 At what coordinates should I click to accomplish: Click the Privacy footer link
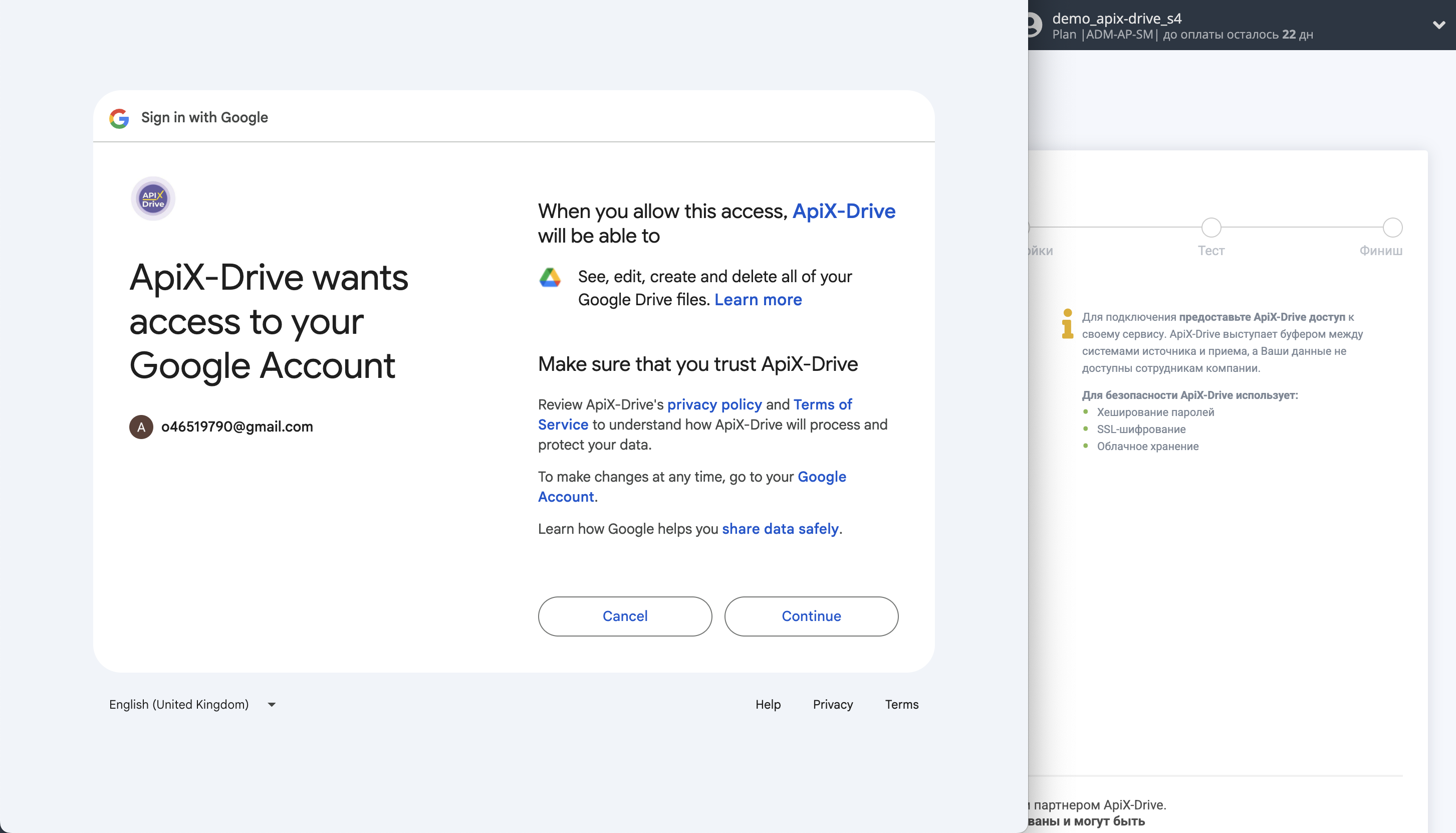click(833, 704)
